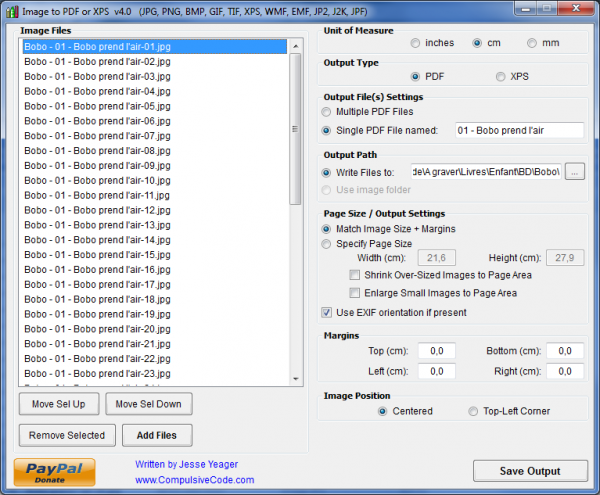
Task: Open the www.CompulsiveCode.com link
Action: click(x=194, y=480)
